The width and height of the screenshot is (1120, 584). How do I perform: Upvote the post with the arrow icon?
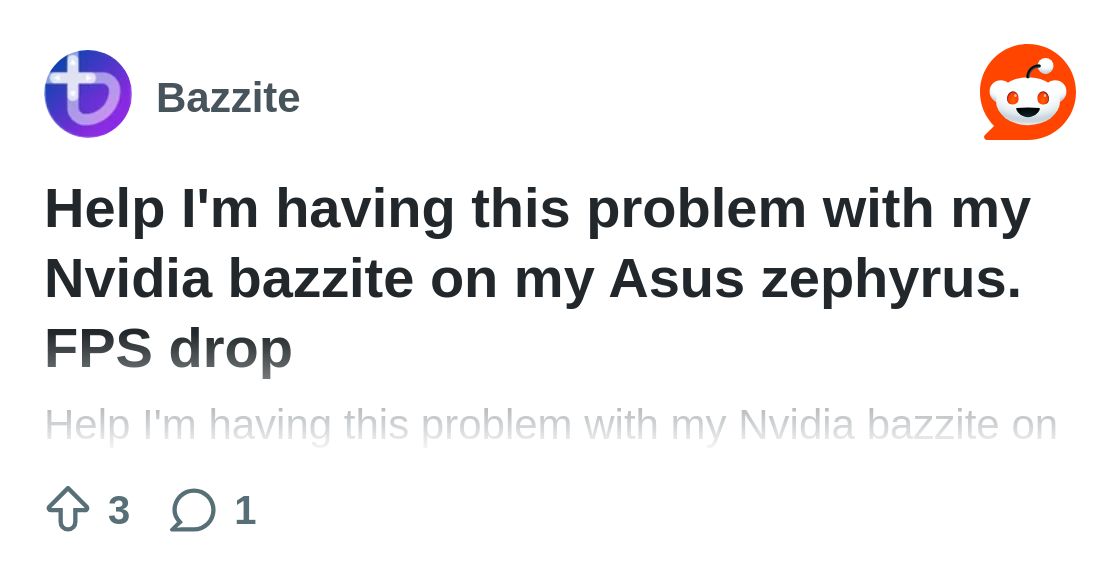pos(68,509)
